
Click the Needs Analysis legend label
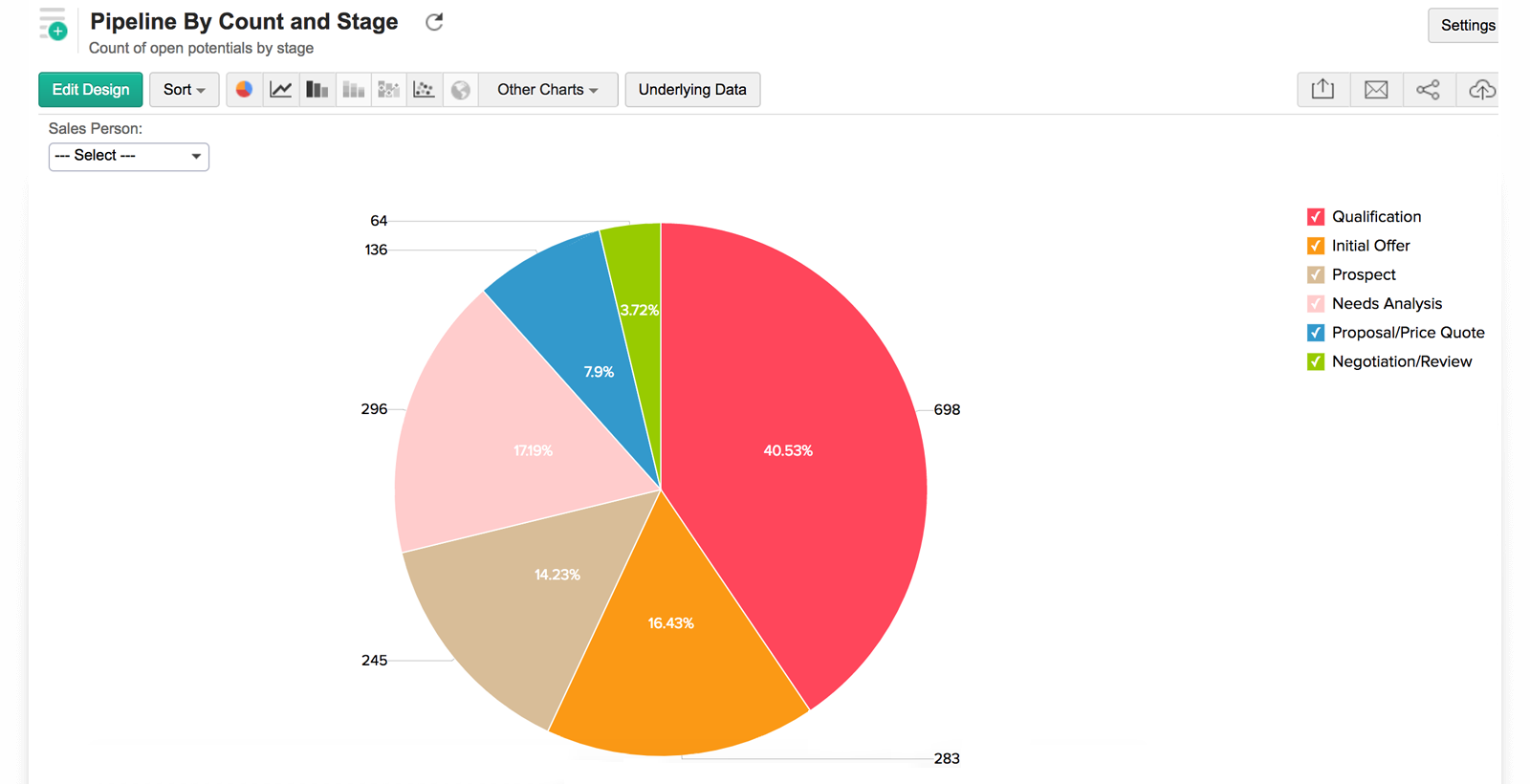tap(1387, 304)
